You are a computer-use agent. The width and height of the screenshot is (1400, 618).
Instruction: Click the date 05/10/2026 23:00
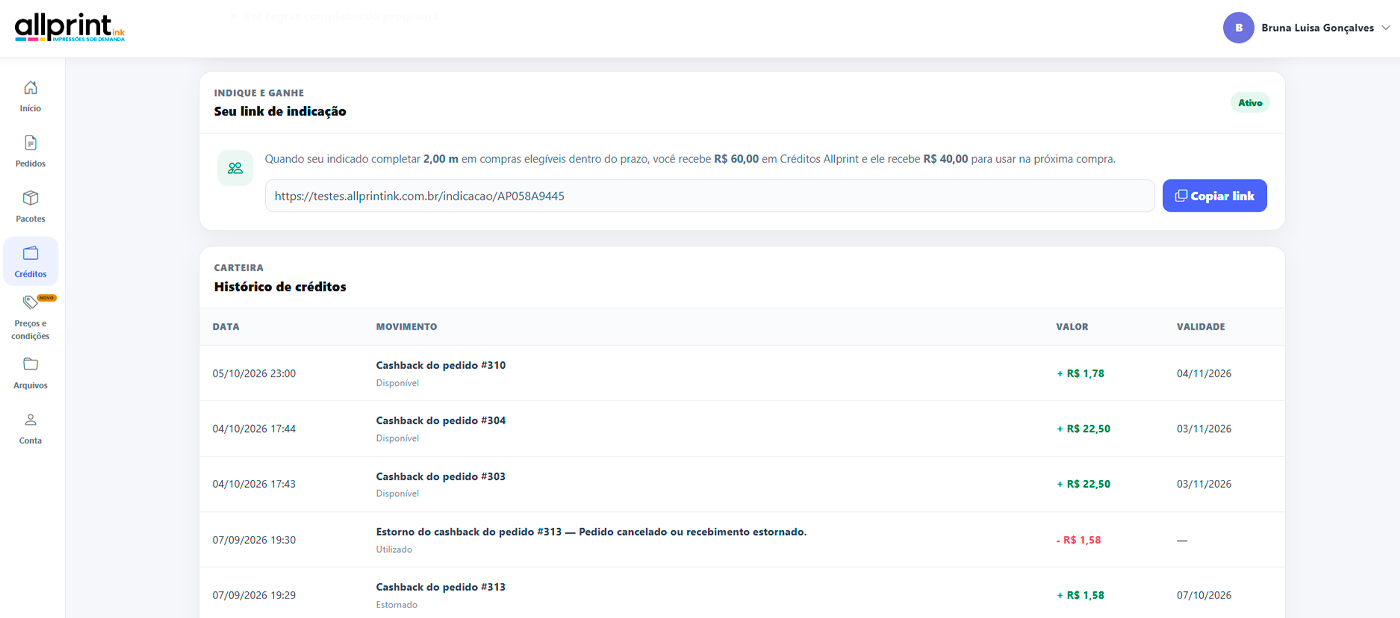(254, 374)
